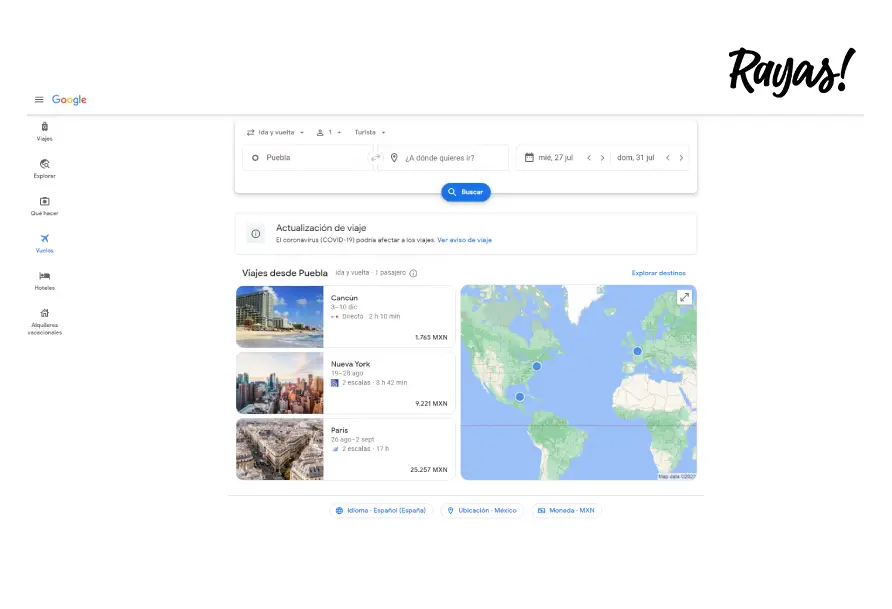Click the info icon beside 1 pasajero
The image size is (892, 609).
(414, 274)
